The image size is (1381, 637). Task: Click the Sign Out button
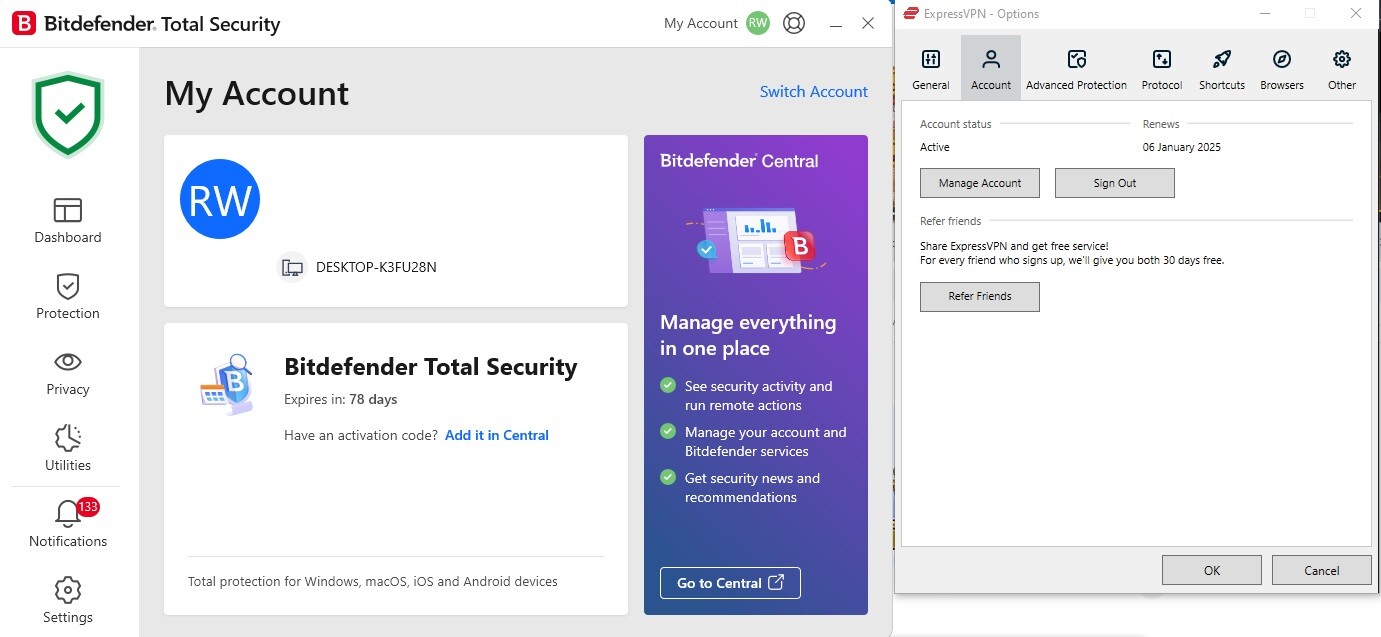pos(1115,183)
